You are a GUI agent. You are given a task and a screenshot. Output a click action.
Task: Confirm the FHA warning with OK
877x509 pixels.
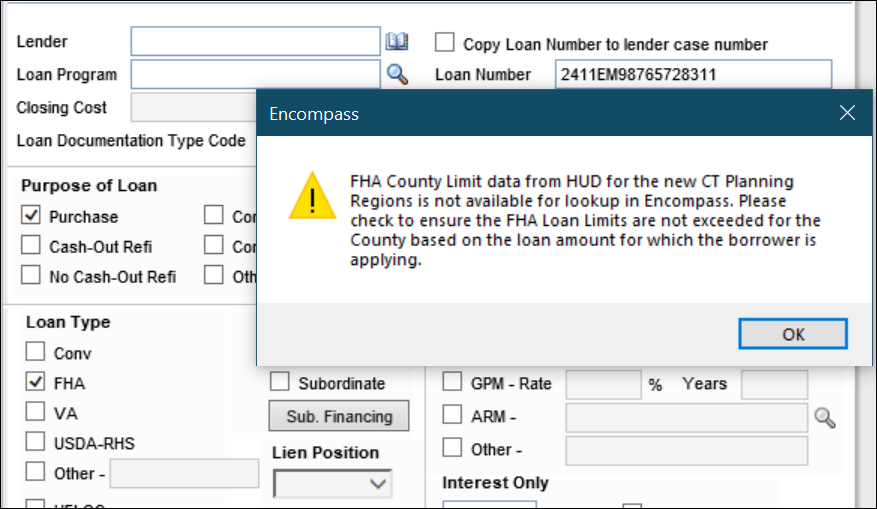(x=793, y=334)
